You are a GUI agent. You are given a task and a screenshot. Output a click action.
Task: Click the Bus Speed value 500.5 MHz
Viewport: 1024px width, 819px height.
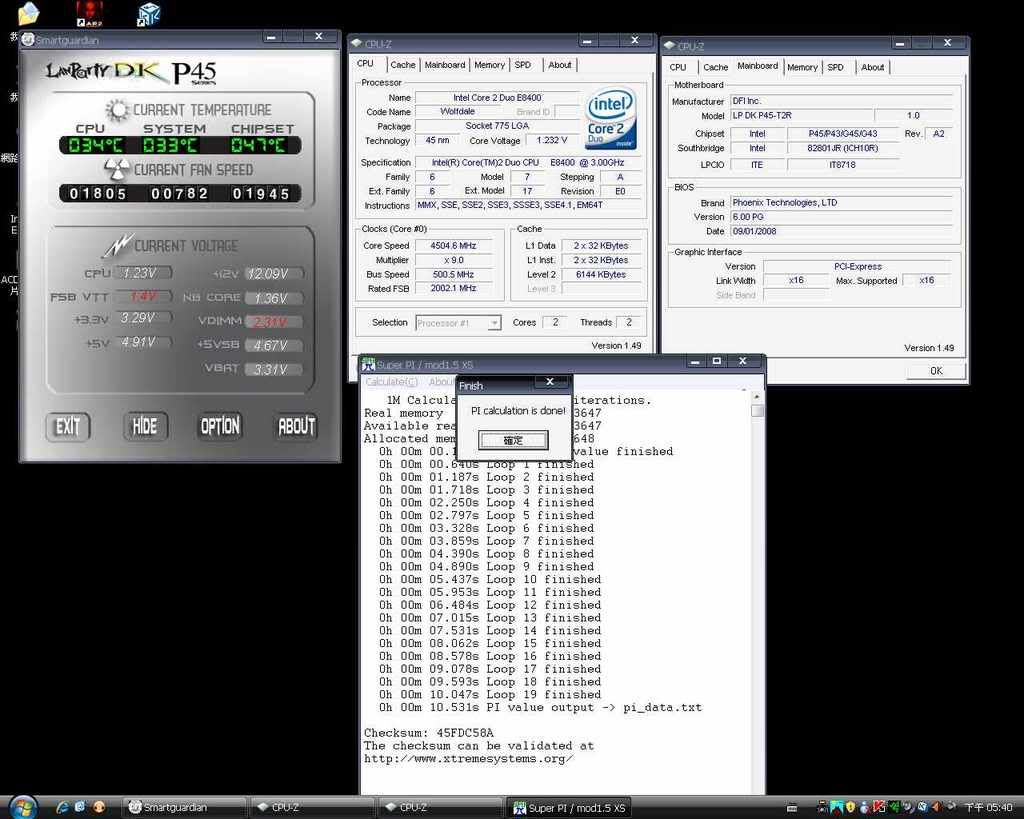453,274
